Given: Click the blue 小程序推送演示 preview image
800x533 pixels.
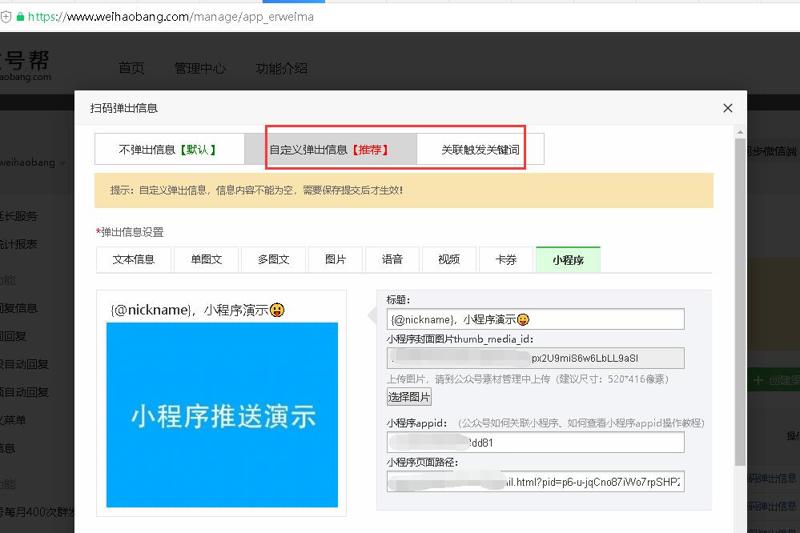Looking at the screenshot, I should click(x=222, y=415).
